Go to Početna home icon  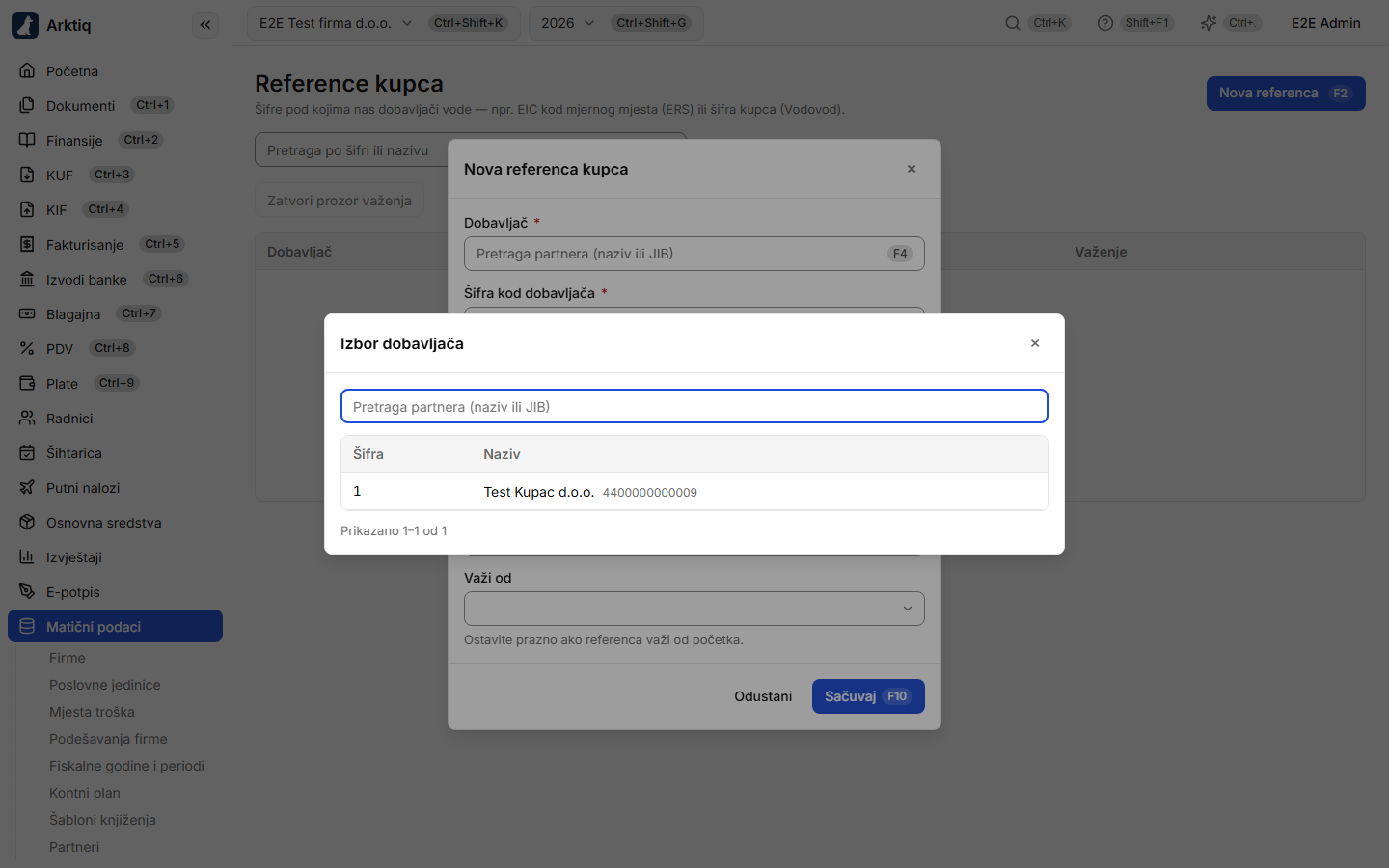[x=27, y=71]
